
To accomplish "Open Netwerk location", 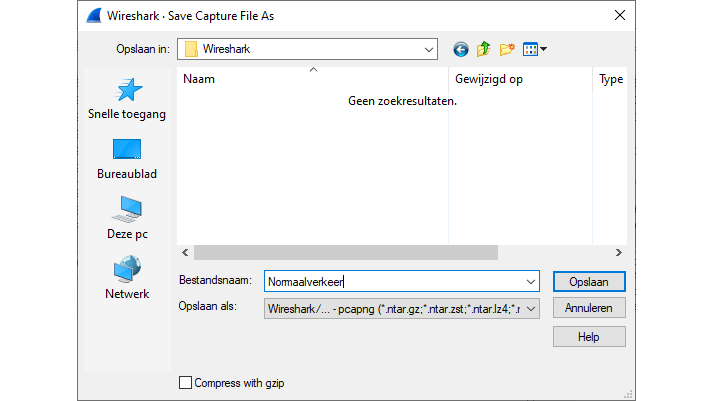I will pos(127,278).
